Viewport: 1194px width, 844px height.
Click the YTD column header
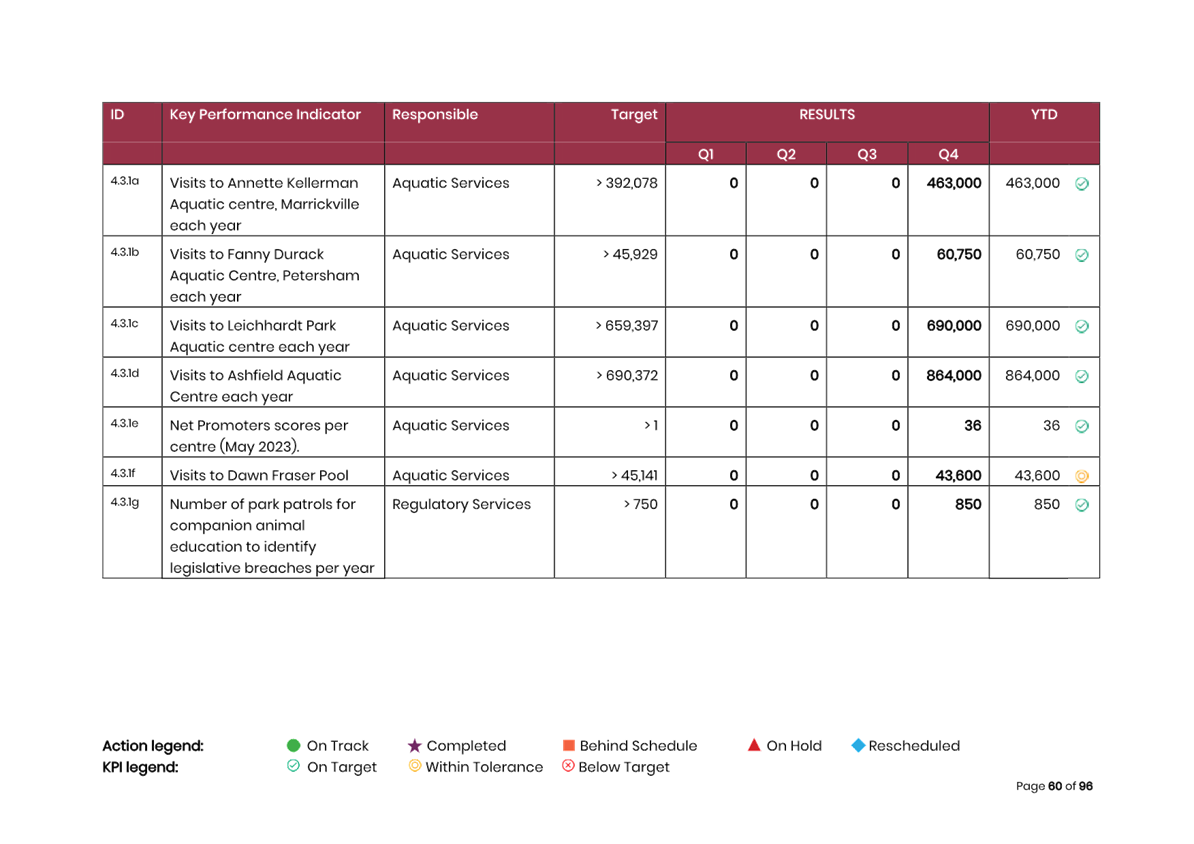[x=1043, y=115]
